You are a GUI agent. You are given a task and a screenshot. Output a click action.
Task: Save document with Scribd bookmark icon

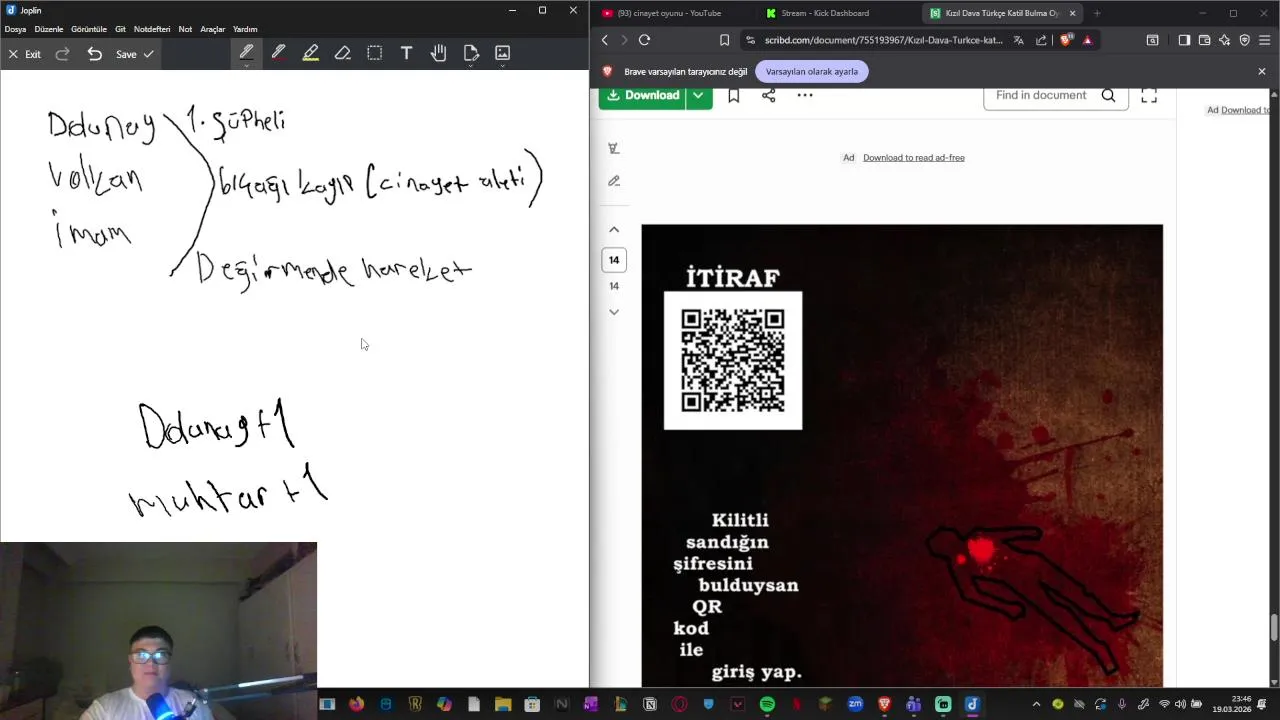click(x=734, y=96)
